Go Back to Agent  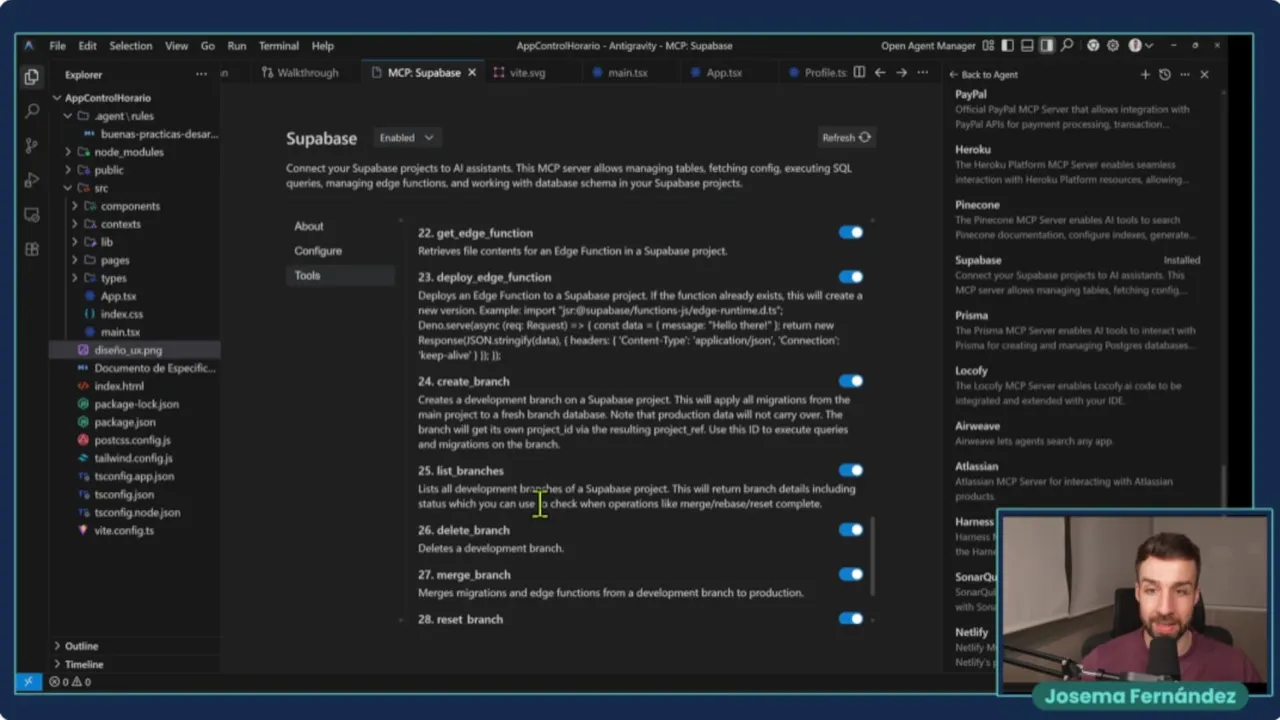coord(983,75)
